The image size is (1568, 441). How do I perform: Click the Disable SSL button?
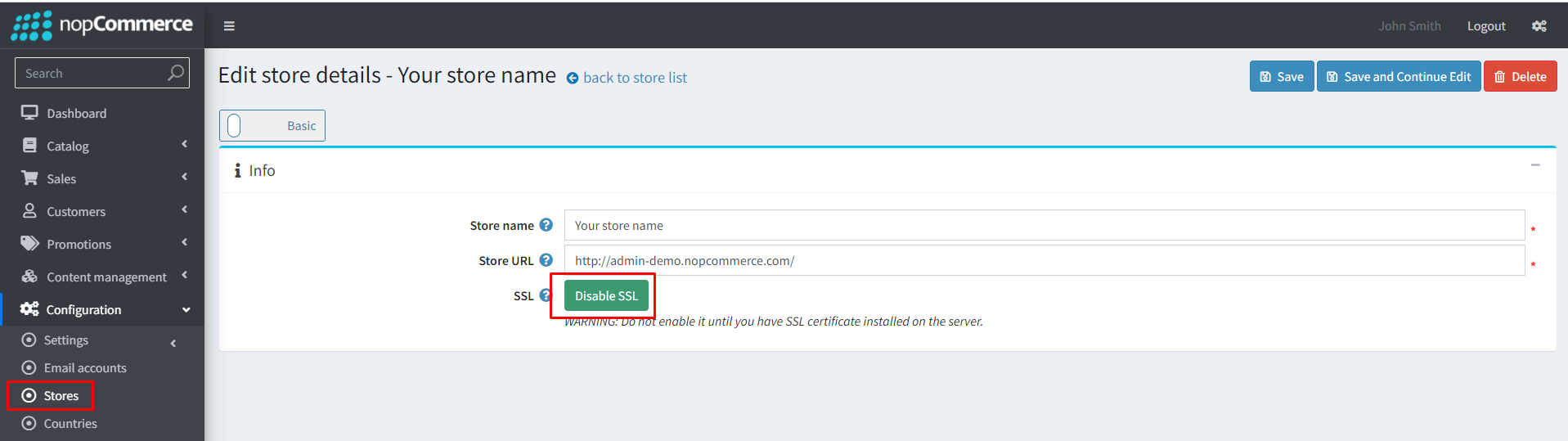point(606,295)
